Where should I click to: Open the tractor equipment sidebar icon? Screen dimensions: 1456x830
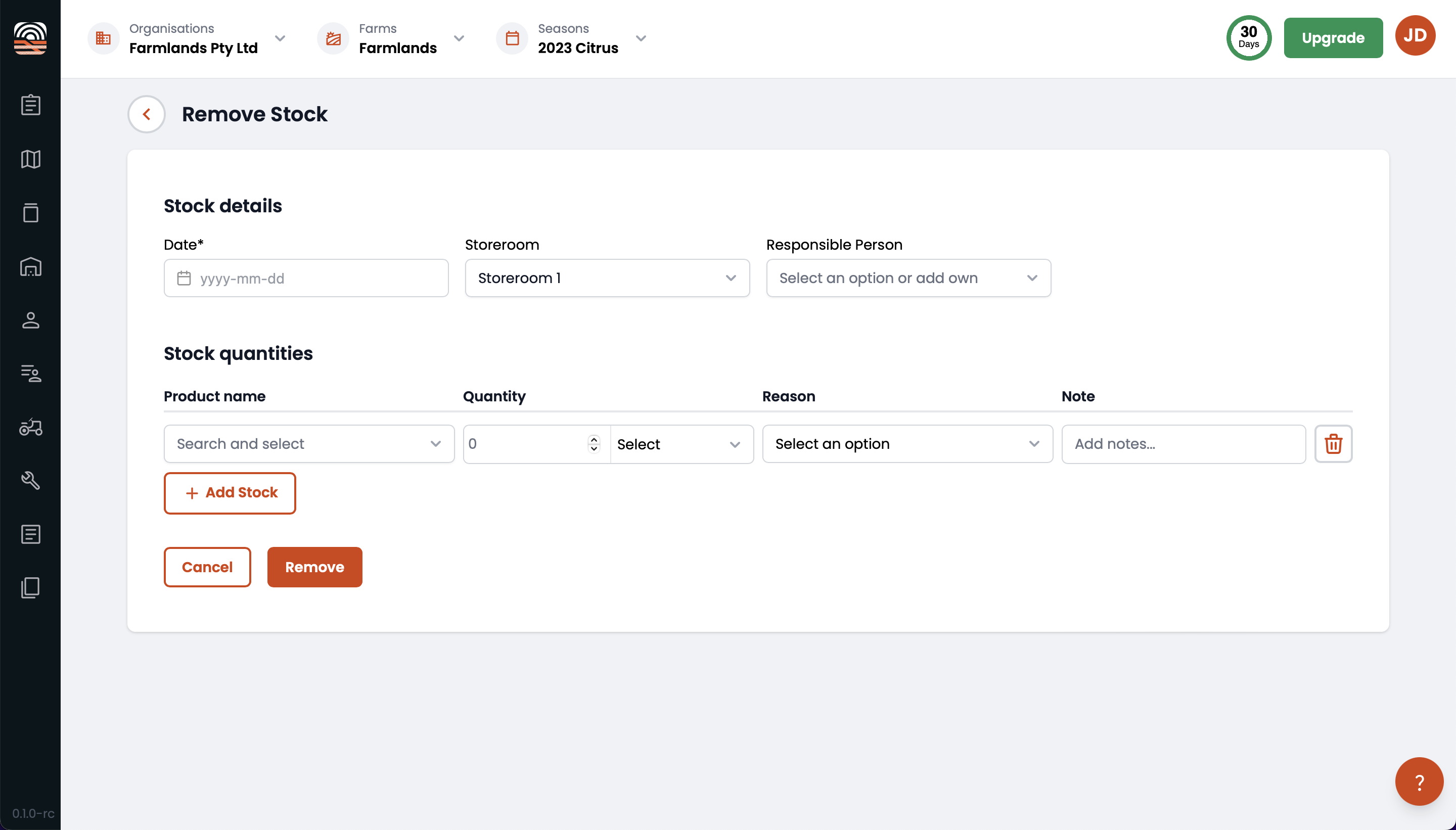[30, 427]
